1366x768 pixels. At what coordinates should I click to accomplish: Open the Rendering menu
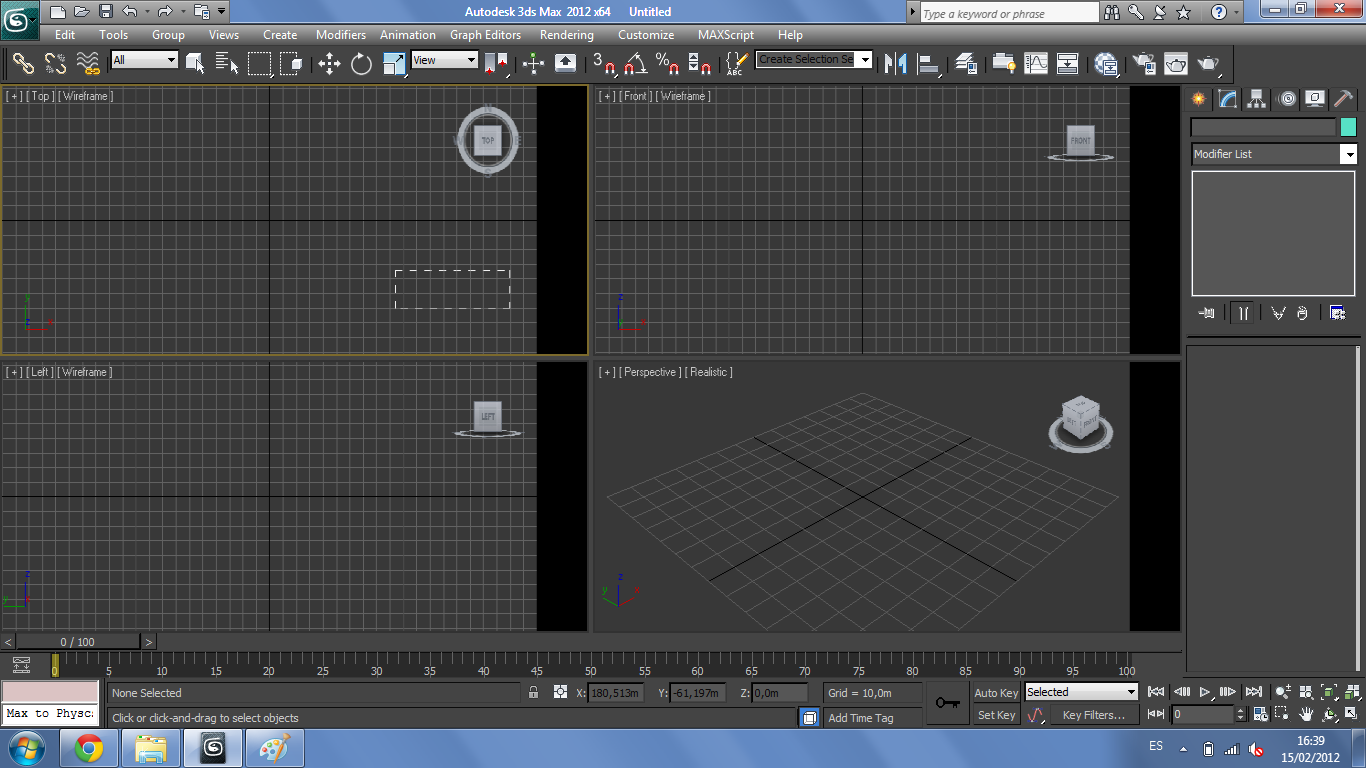(566, 35)
